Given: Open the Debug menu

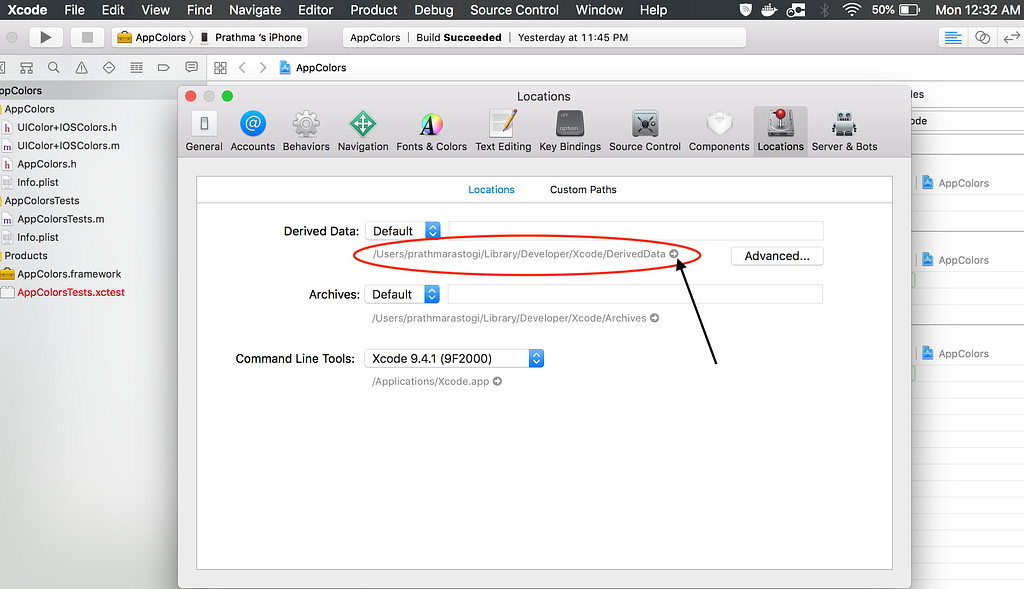Looking at the screenshot, I should tap(434, 10).
